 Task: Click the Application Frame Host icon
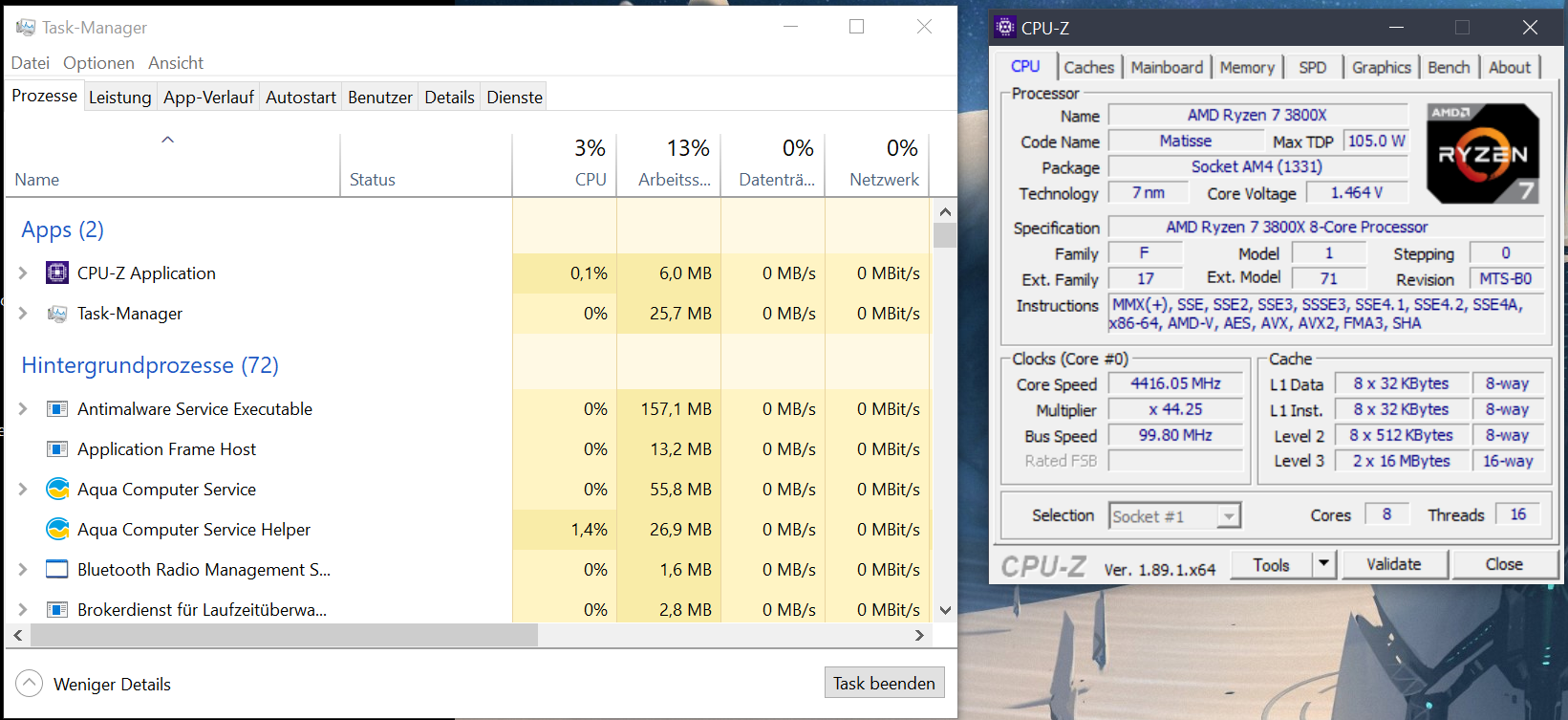point(57,449)
